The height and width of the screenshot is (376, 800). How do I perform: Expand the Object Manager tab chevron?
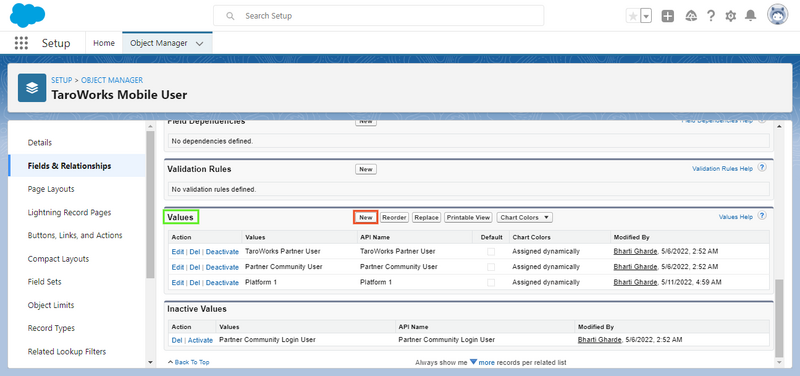(x=199, y=44)
